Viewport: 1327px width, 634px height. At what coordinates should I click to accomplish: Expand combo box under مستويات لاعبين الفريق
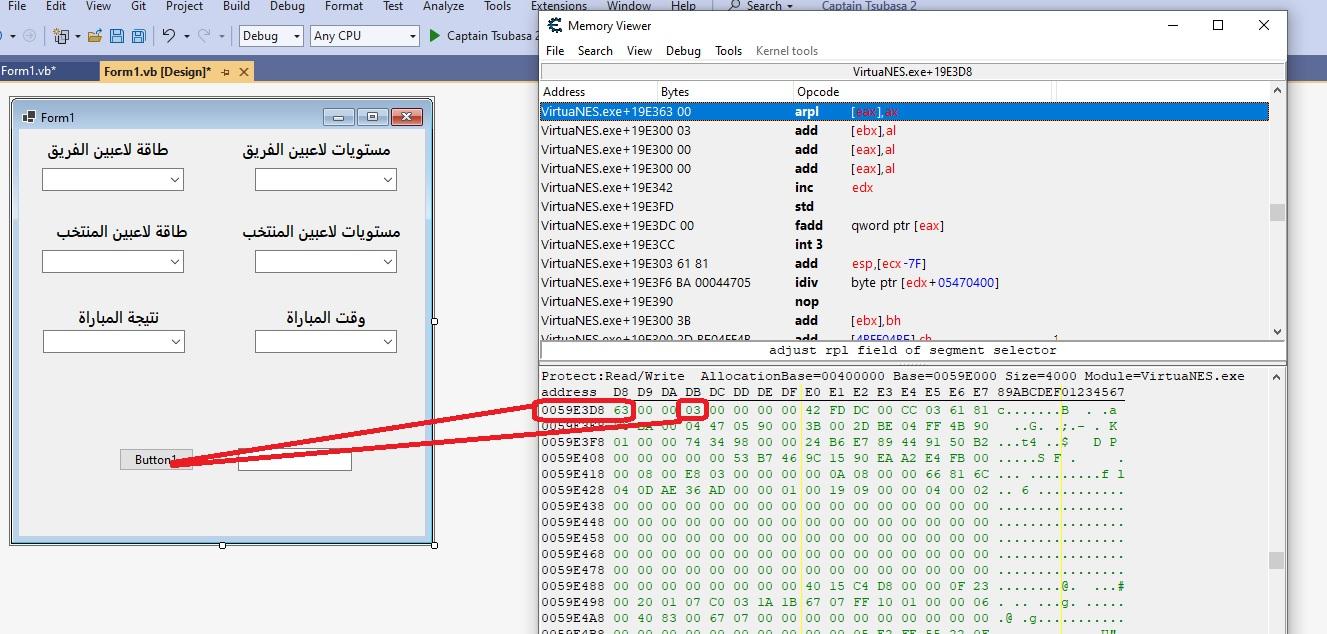tap(388, 180)
